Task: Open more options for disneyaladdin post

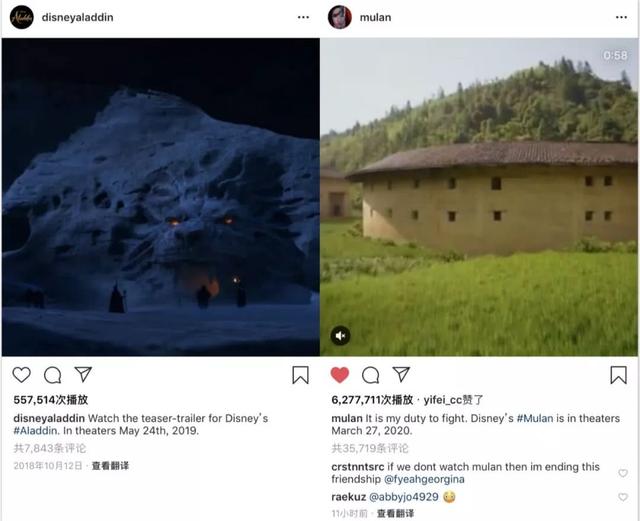Action: tap(303, 17)
